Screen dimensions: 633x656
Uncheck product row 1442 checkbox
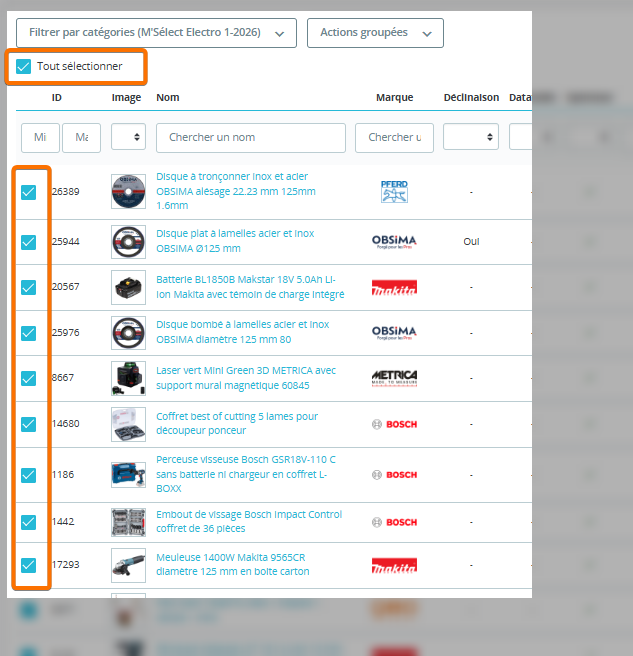pos(28,522)
